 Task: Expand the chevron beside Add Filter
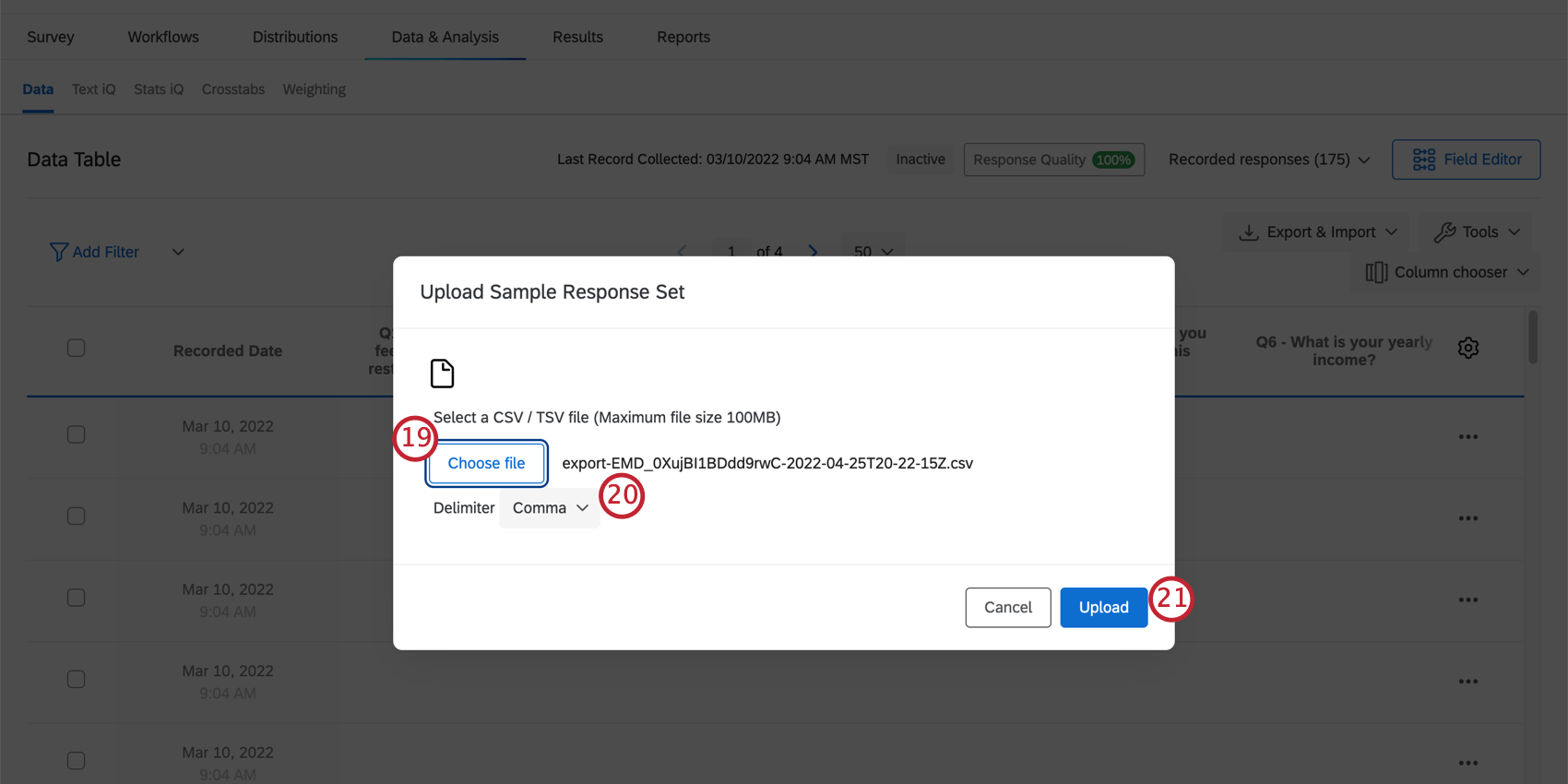click(x=178, y=252)
